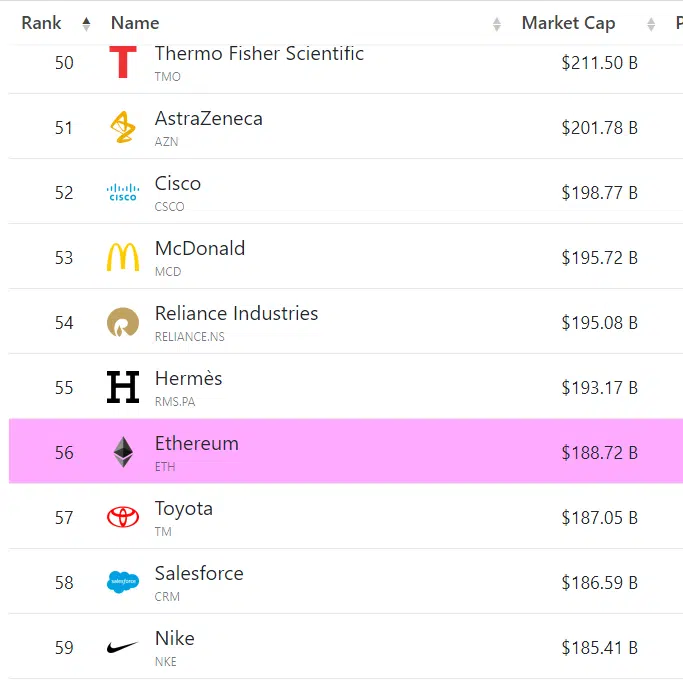This screenshot has width=683, height=681.
Task: Click the Salesforce cloud logo icon
Action: (x=123, y=582)
